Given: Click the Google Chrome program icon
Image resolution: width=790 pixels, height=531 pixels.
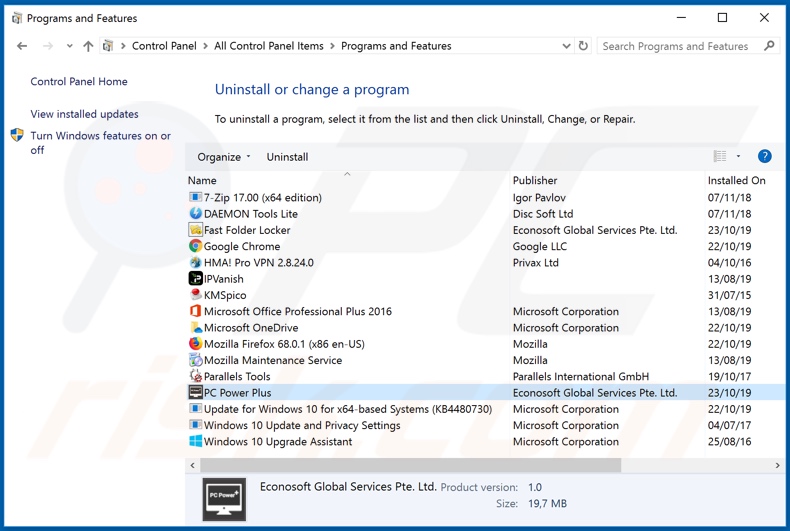Looking at the screenshot, I should point(196,246).
